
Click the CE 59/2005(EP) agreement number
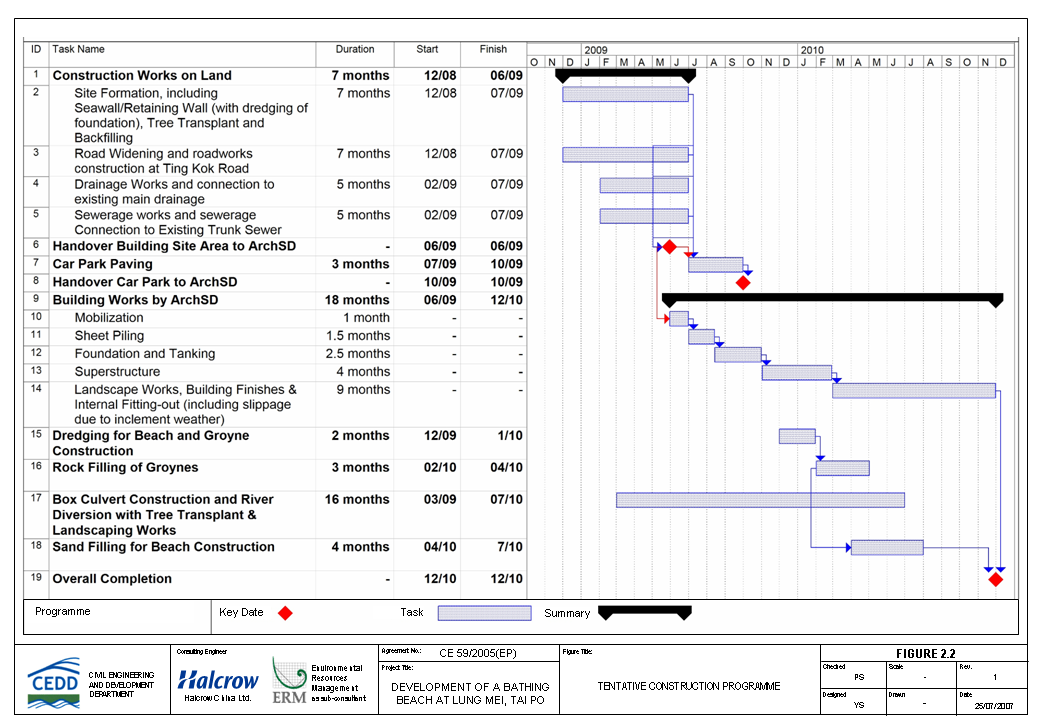point(478,653)
